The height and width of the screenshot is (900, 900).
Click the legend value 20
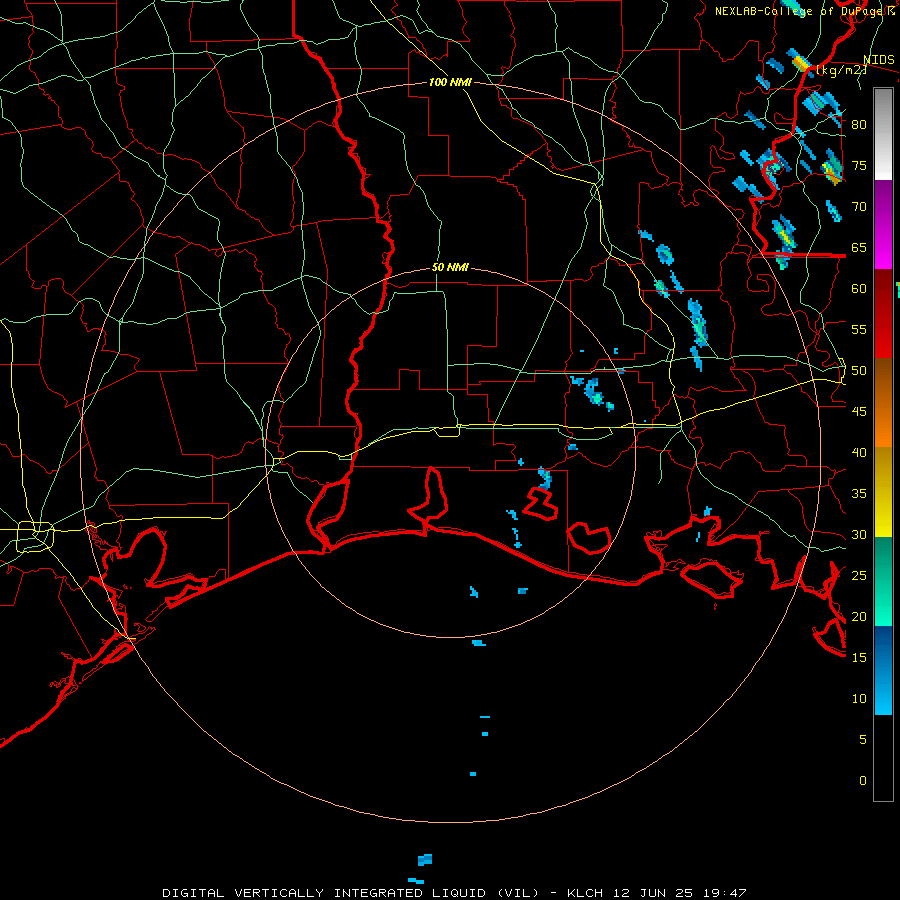(x=859, y=617)
